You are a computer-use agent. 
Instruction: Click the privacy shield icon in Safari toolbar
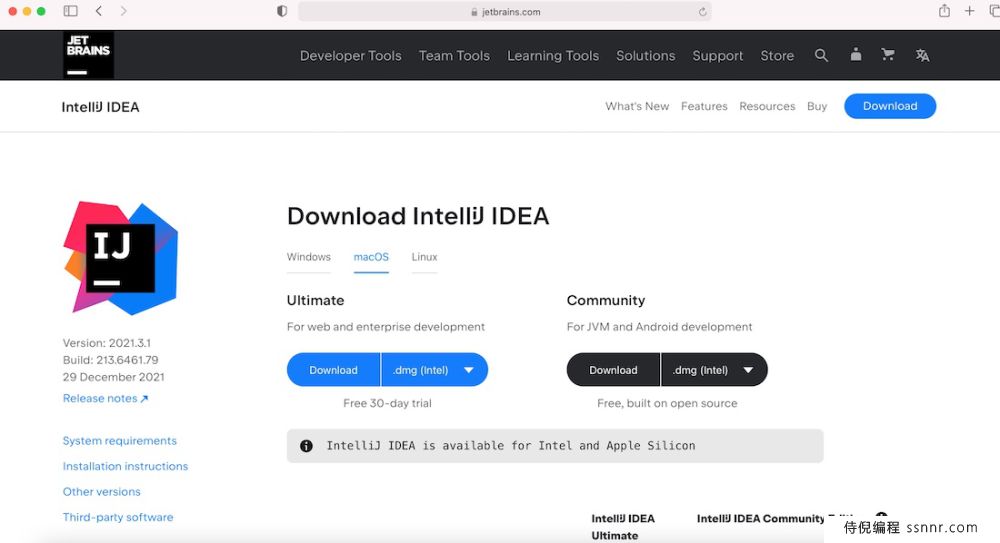(x=282, y=11)
